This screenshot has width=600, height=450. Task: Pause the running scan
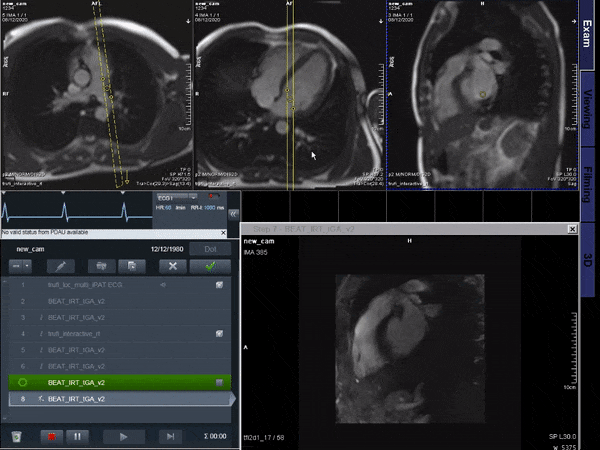(x=77, y=436)
